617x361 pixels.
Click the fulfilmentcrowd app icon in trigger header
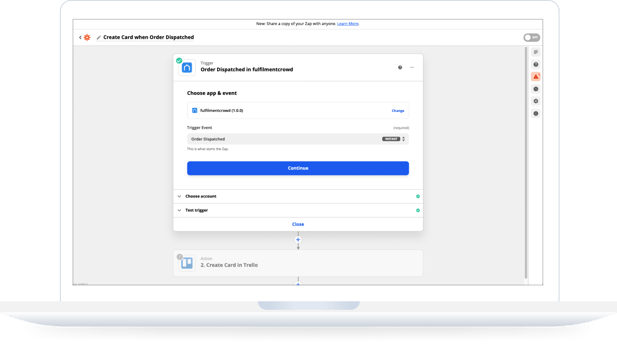(x=187, y=68)
